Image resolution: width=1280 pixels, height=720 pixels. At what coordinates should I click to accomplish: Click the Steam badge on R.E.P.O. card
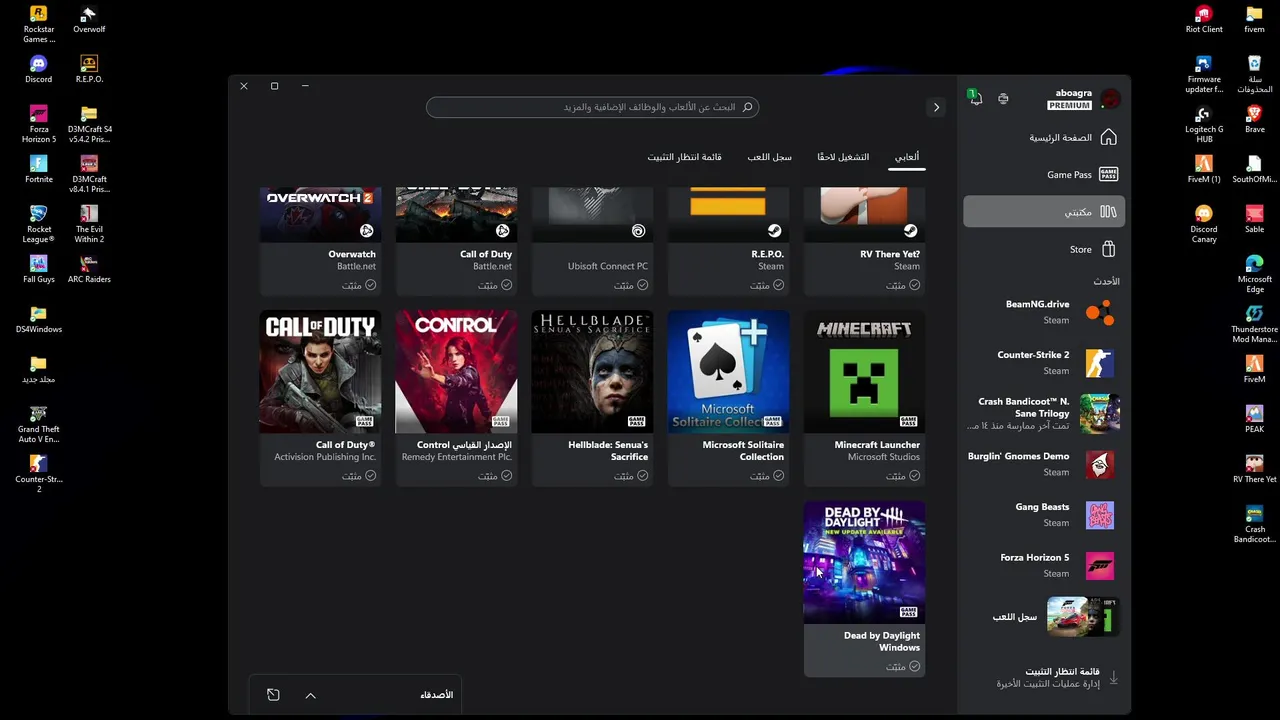[774, 231]
